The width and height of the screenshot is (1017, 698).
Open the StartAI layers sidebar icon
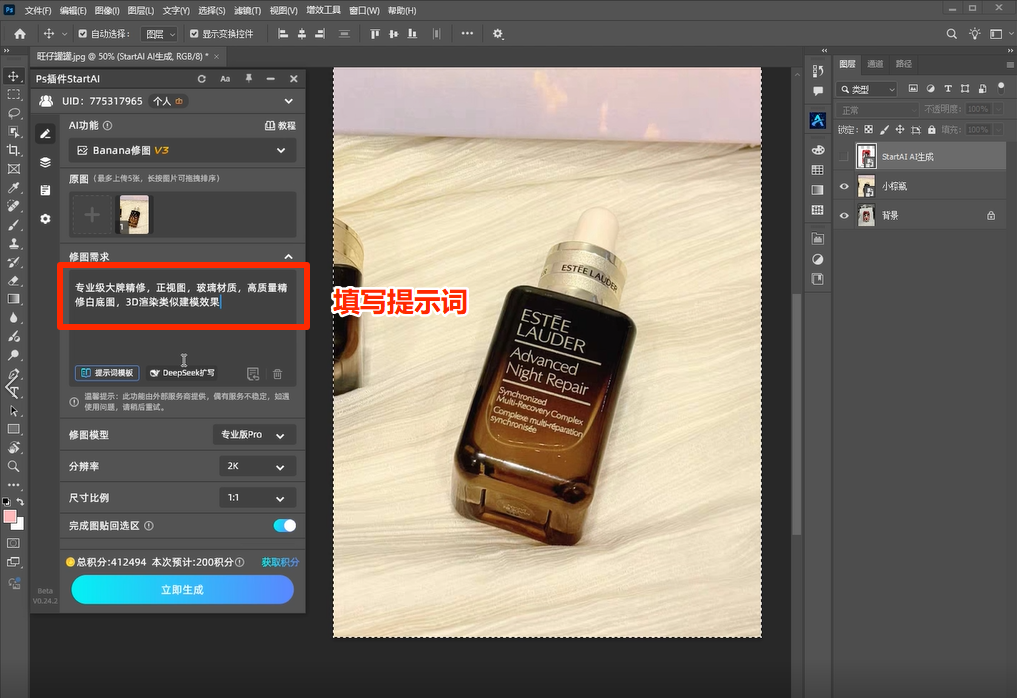coord(45,162)
